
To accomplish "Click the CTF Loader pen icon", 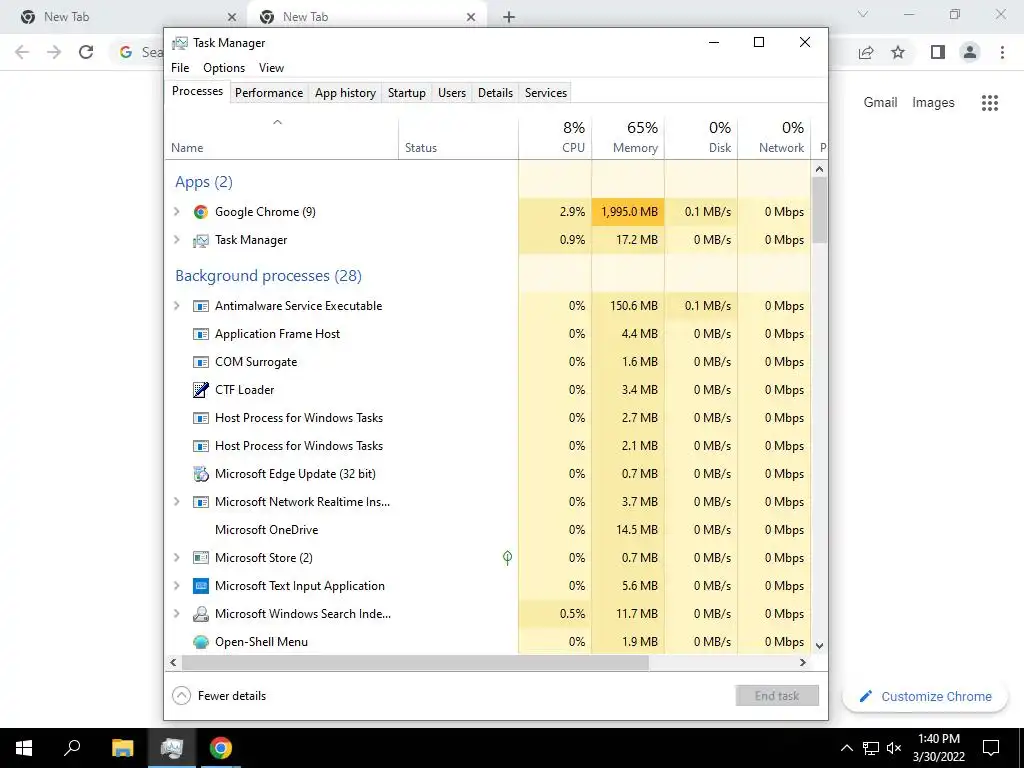I will (200, 390).
